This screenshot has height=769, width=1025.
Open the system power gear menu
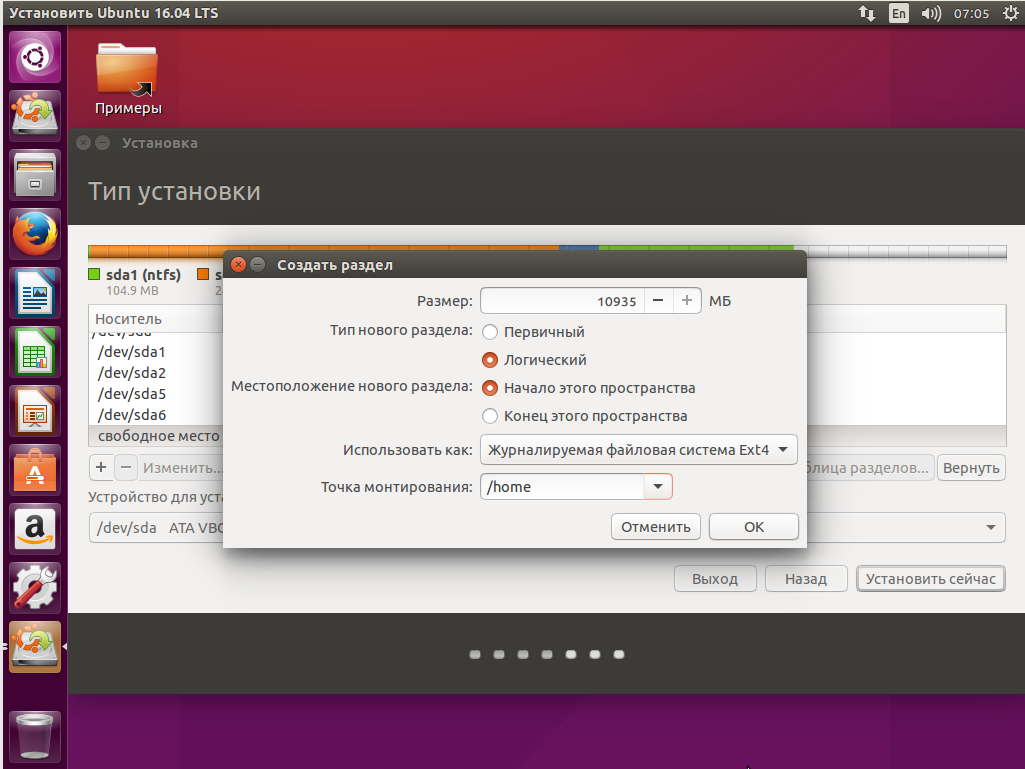[1011, 13]
